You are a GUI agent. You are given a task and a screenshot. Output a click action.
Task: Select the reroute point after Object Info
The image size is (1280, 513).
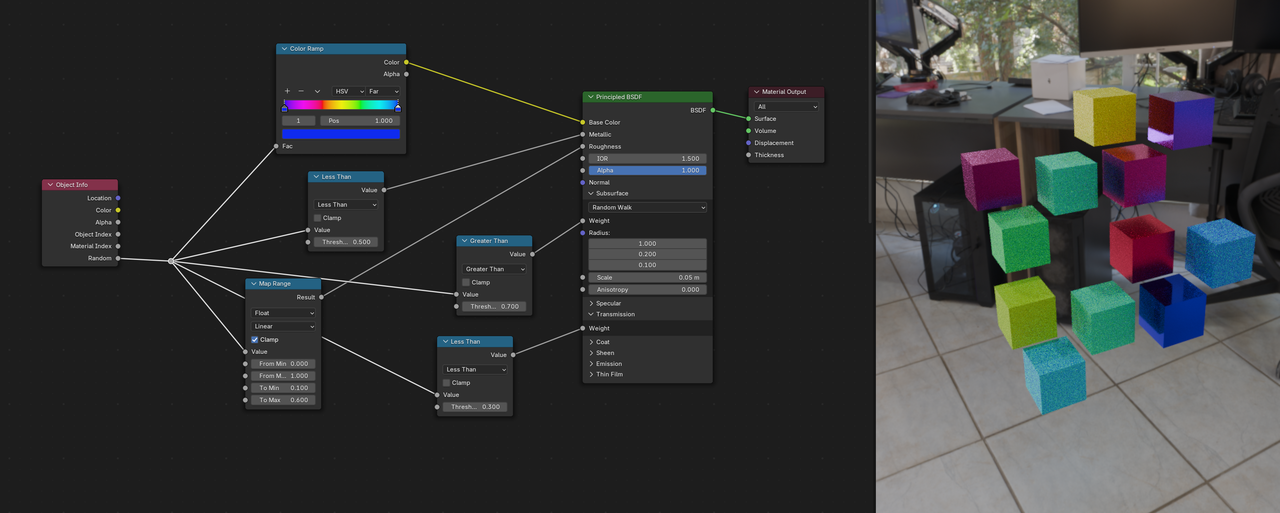171,261
